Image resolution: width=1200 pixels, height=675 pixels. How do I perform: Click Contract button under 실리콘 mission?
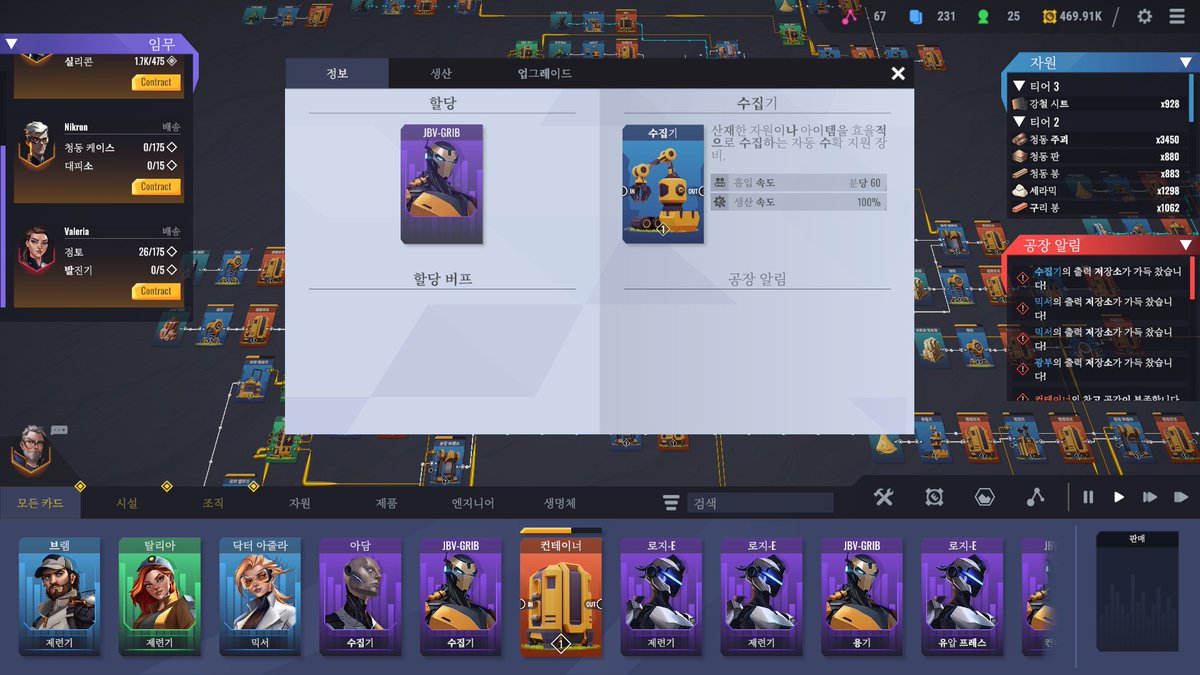point(156,83)
